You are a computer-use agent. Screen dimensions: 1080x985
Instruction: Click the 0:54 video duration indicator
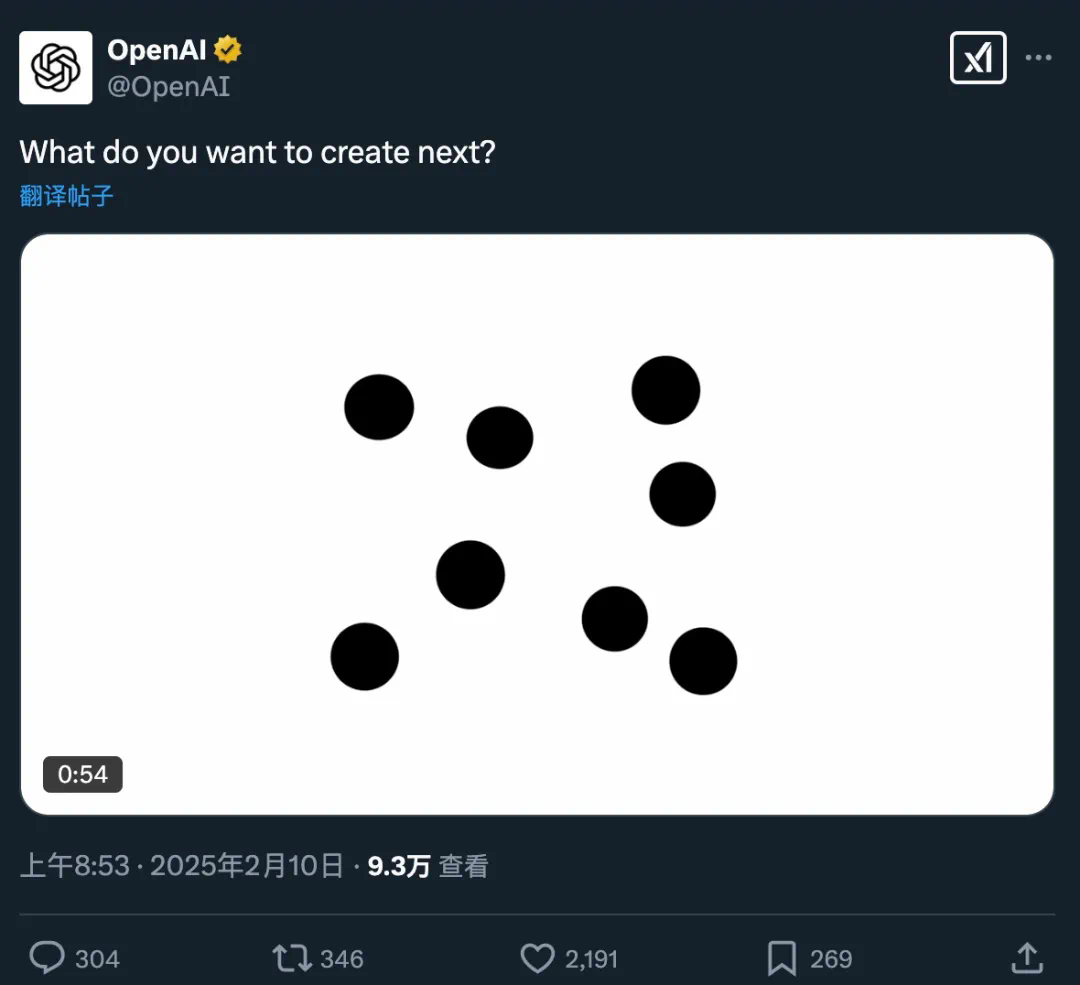click(82, 774)
